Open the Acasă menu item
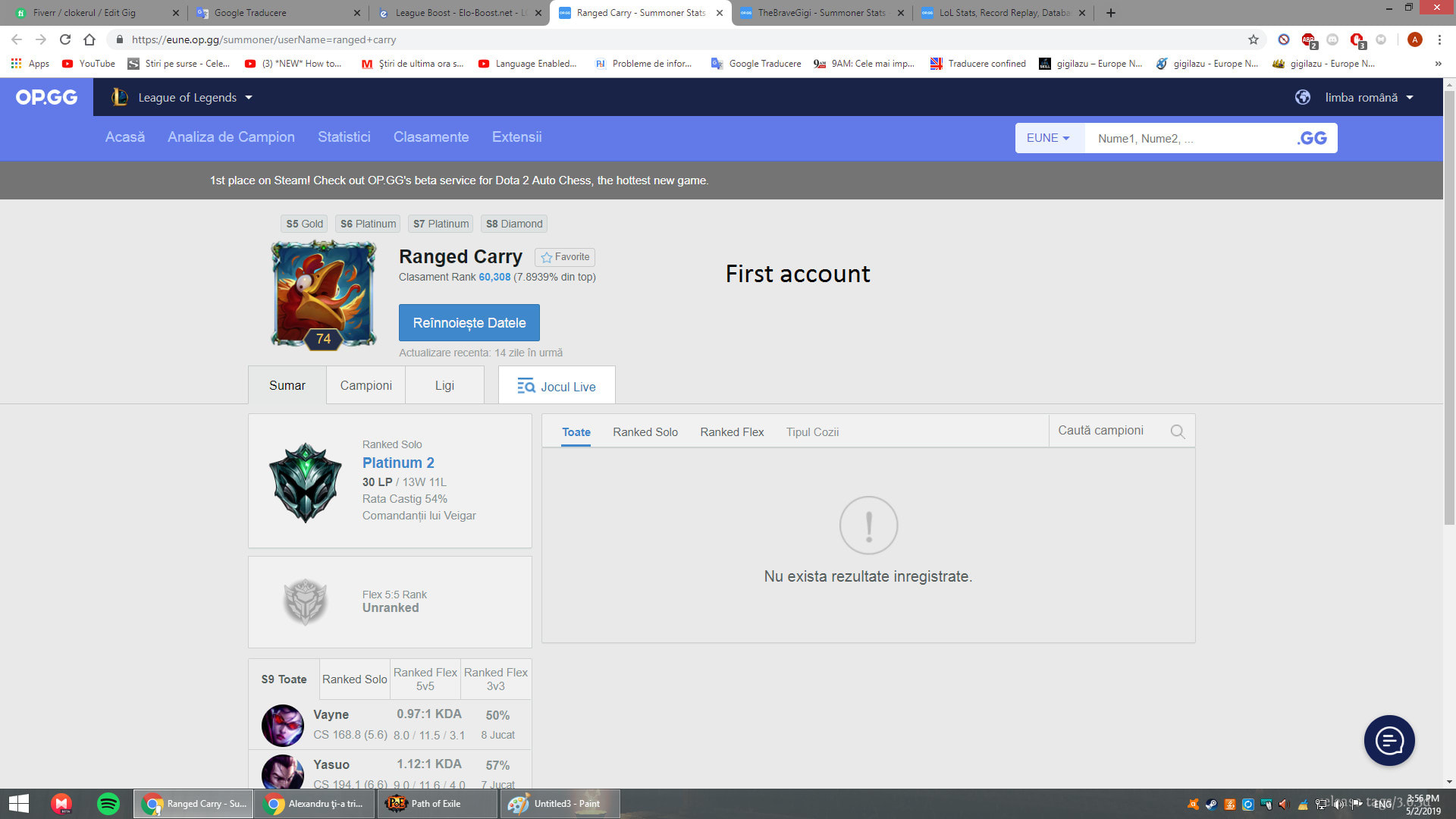This screenshot has width=1456, height=819. click(x=125, y=136)
